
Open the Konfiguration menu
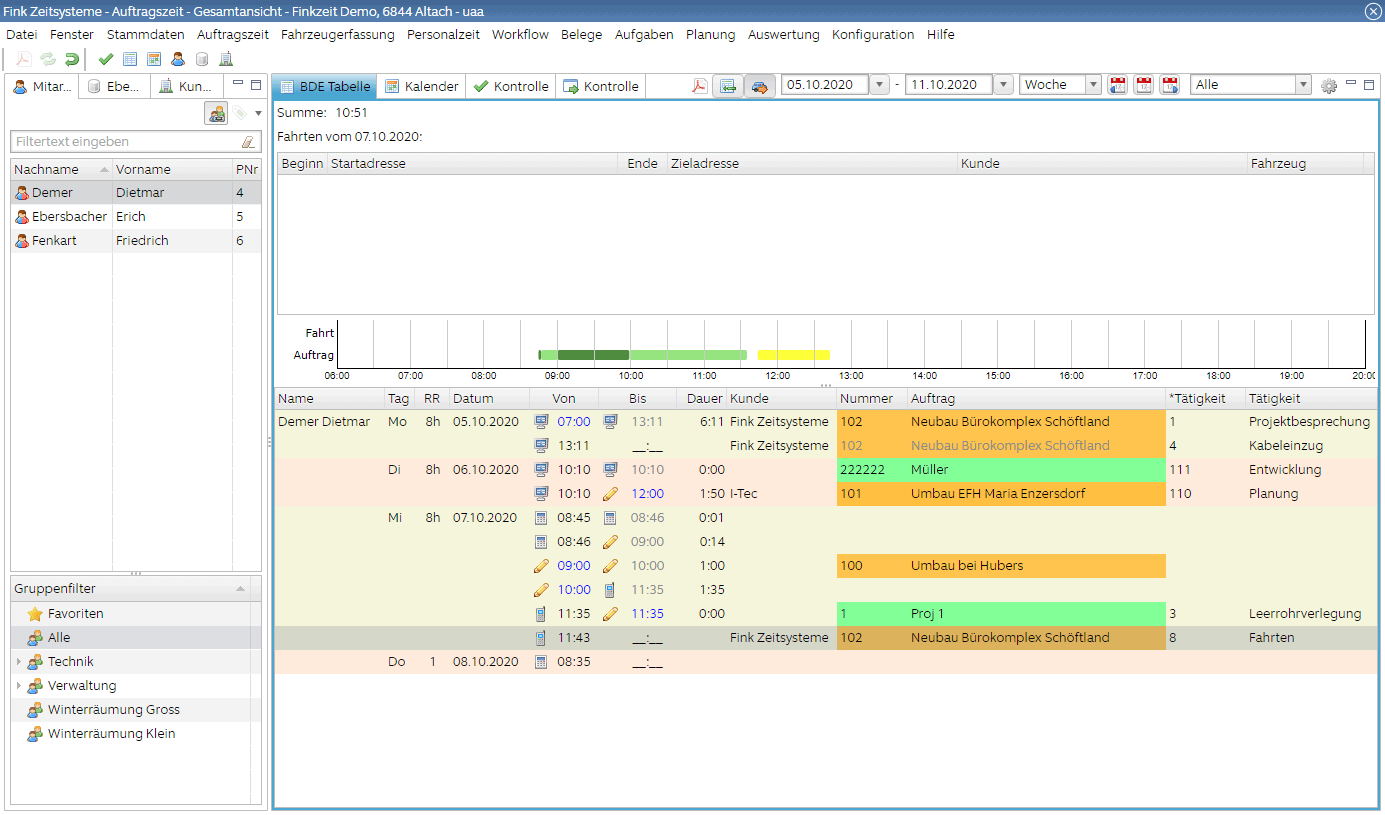(873, 34)
